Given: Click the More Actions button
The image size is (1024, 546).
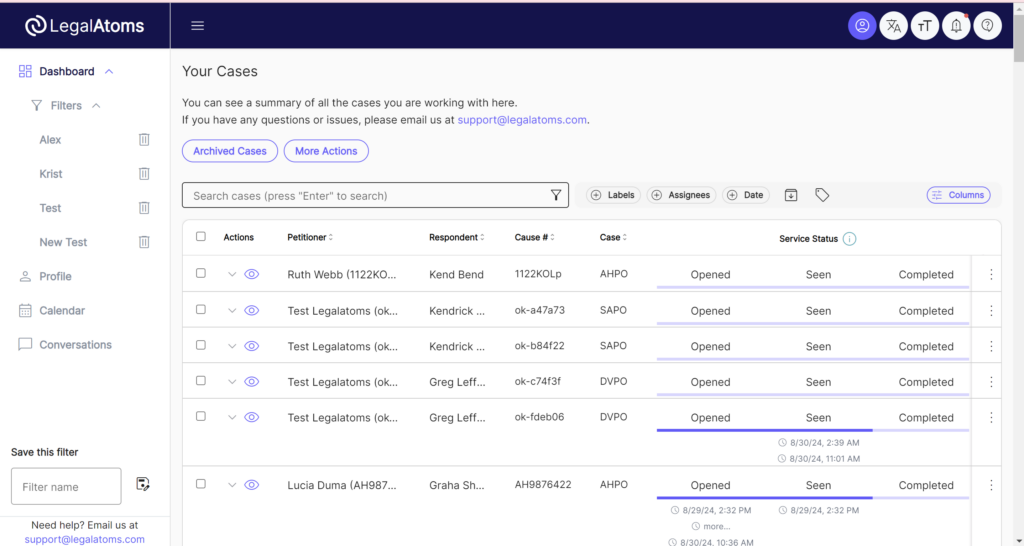Looking at the screenshot, I should point(326,151).
